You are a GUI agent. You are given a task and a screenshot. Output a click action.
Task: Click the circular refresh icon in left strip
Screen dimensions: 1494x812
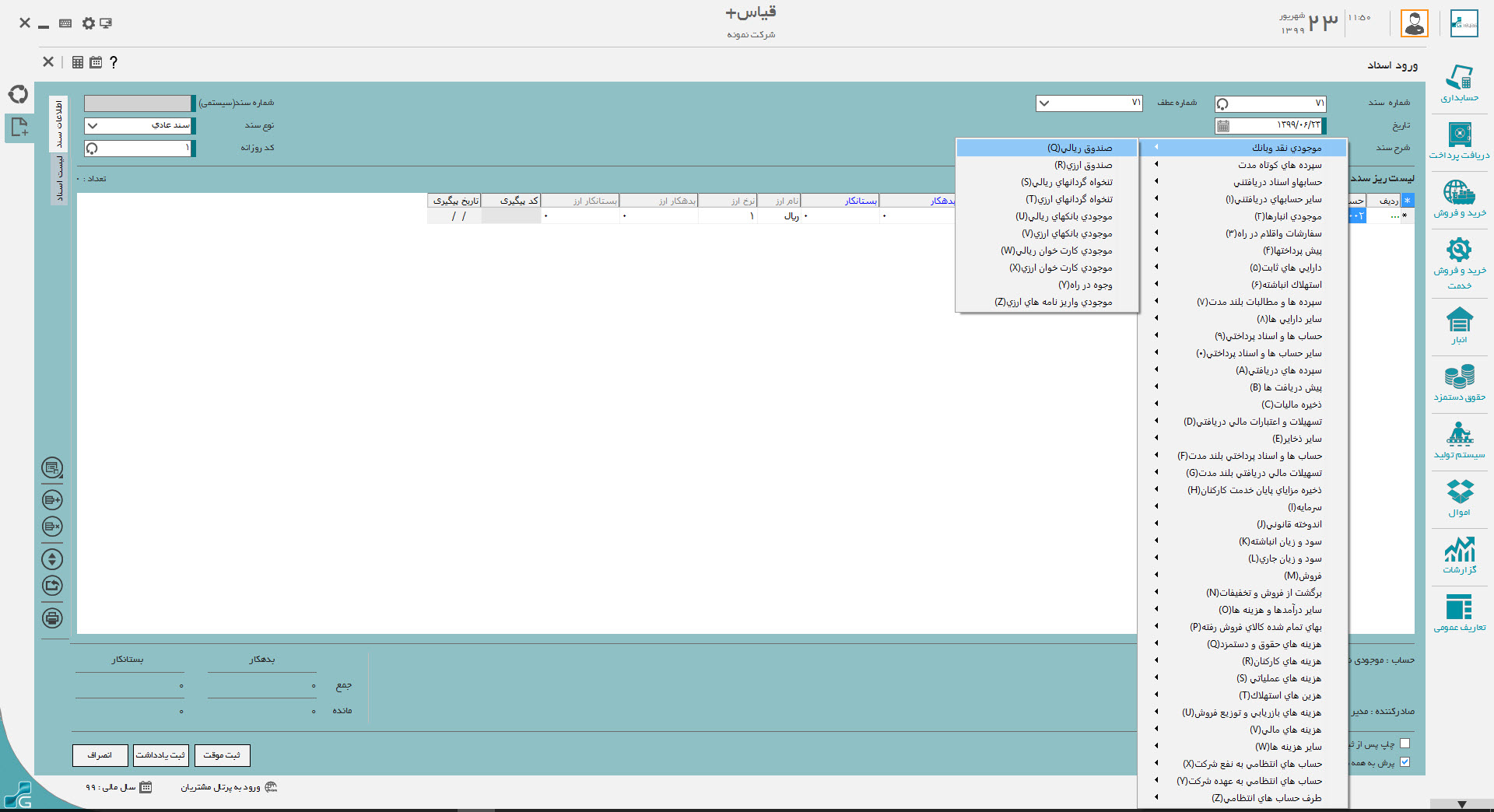(x=18, y=94)
